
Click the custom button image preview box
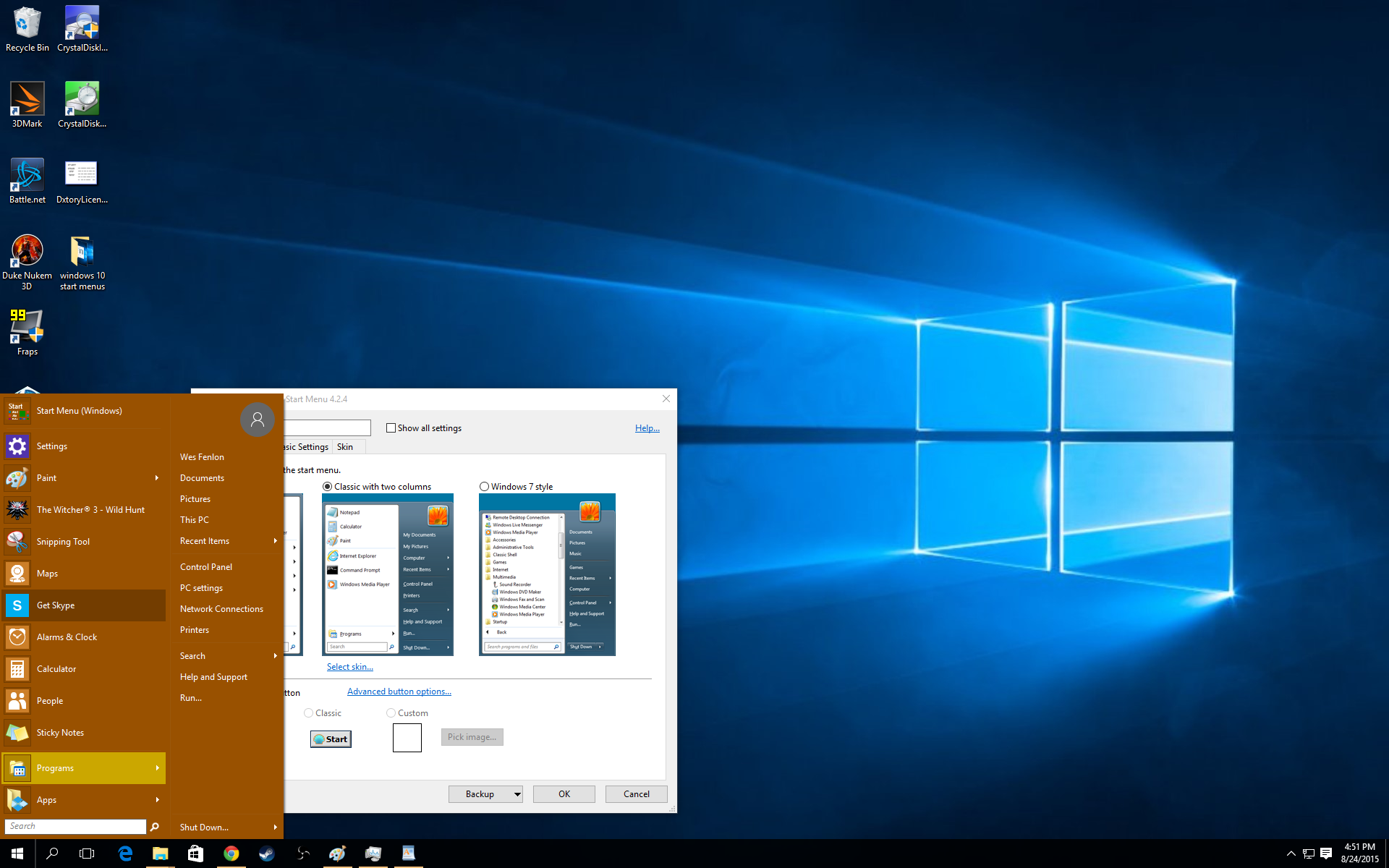coord(407,738)
